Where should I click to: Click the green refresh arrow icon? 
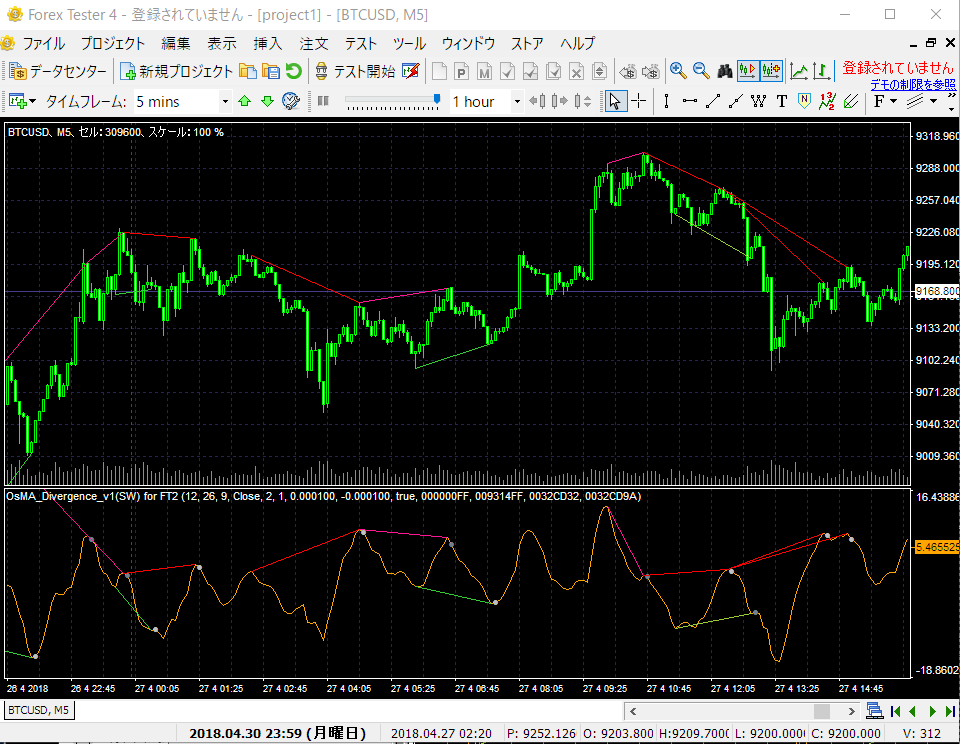click(293, 71)
